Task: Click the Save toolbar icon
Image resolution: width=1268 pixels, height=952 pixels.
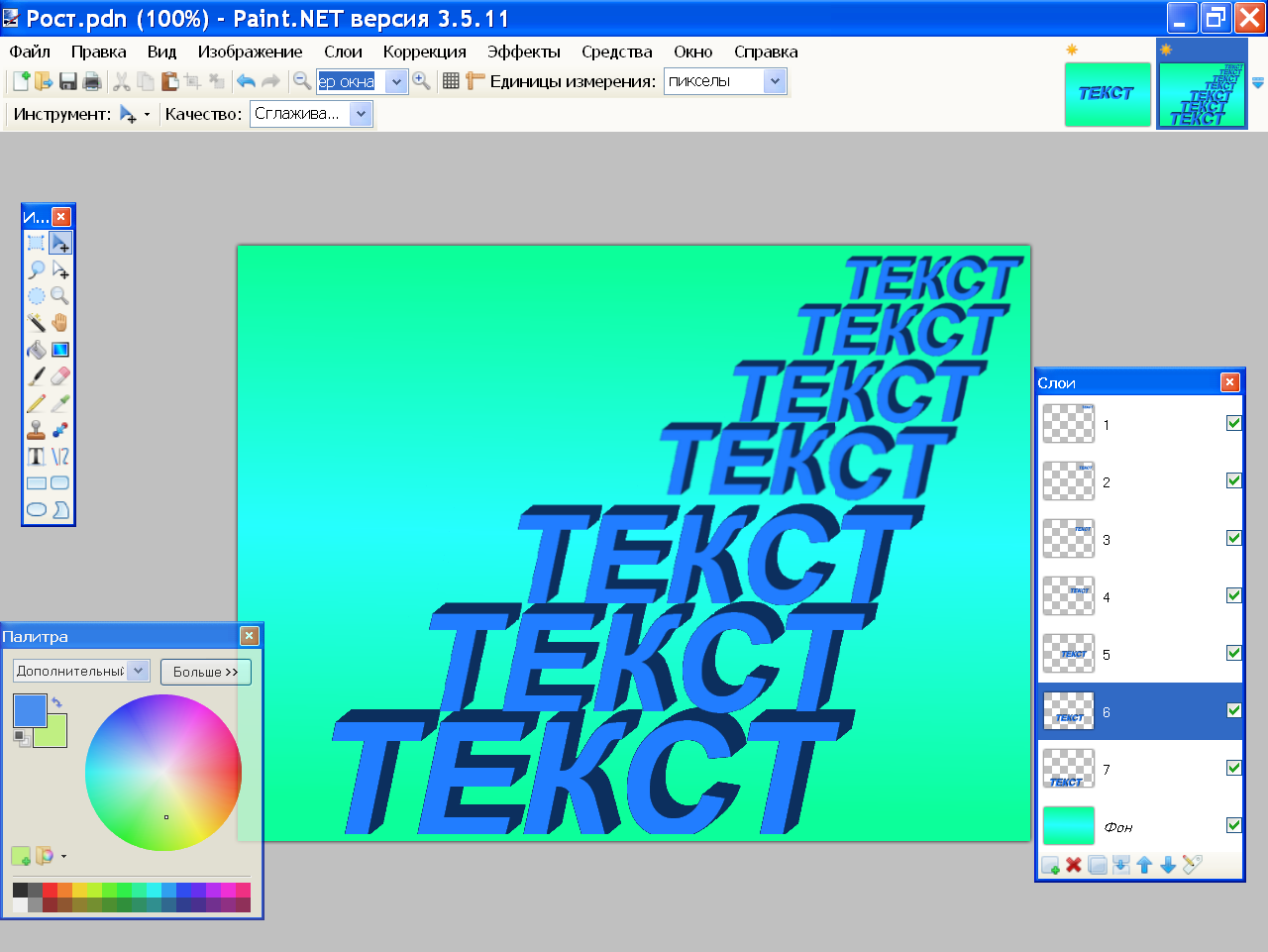Action: [68, 81]
